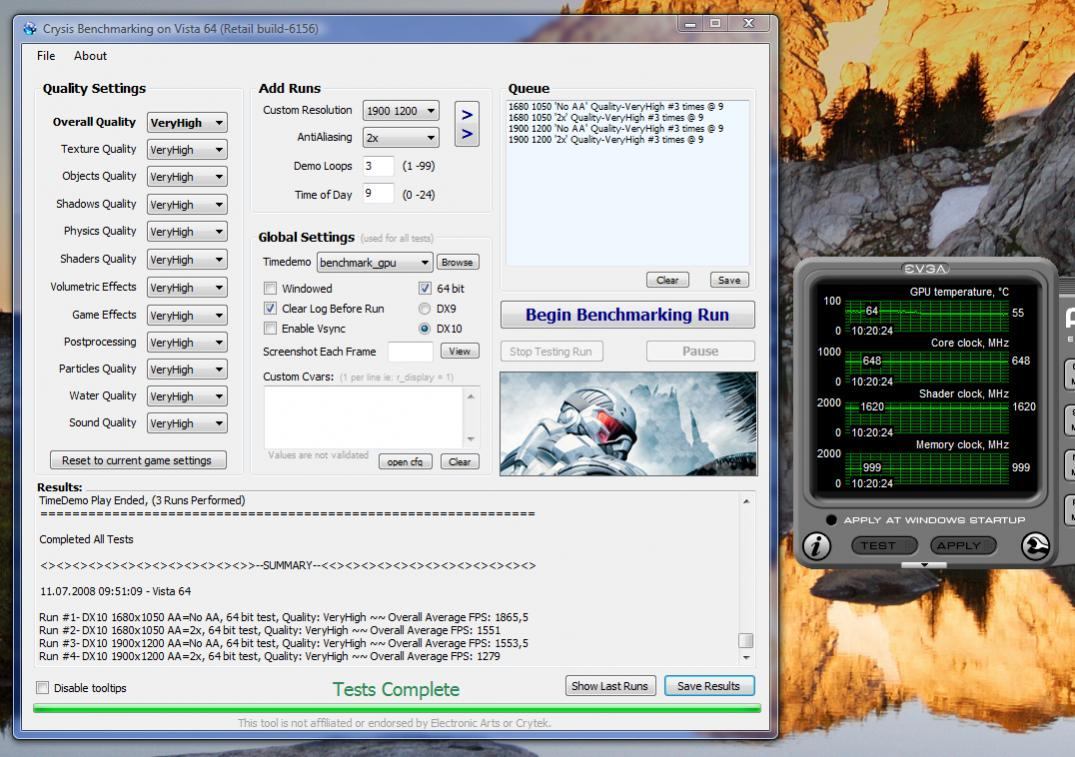Open AntiAliasing dropdown
Image resolution: width=1075 pixels, height=757 pixels.
[x=401, y=138]
